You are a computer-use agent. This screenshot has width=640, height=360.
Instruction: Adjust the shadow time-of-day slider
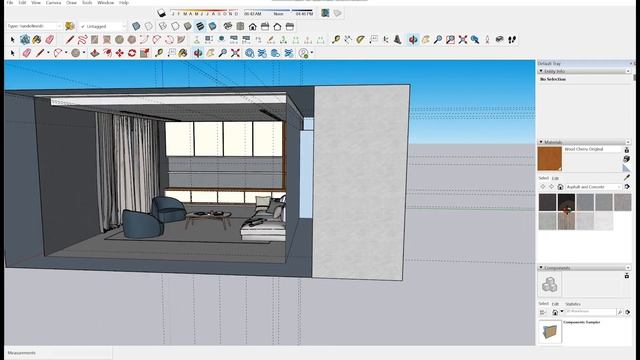click(278, 12)
